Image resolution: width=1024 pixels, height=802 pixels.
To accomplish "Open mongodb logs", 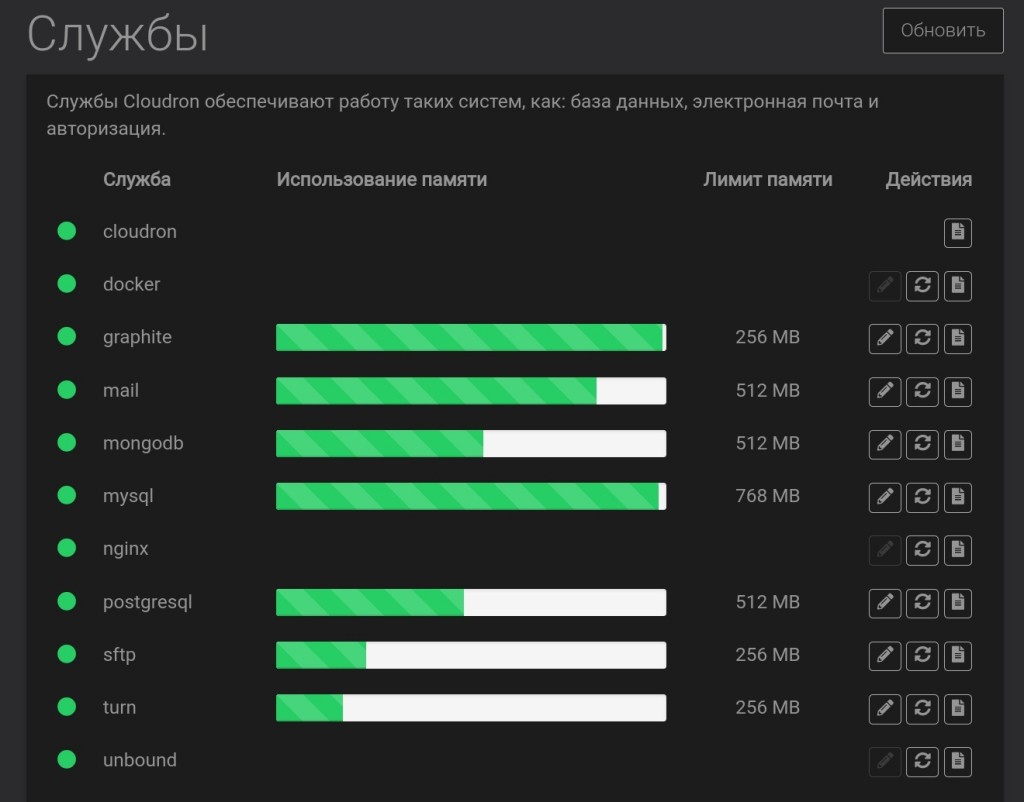I will coord(957,445).
